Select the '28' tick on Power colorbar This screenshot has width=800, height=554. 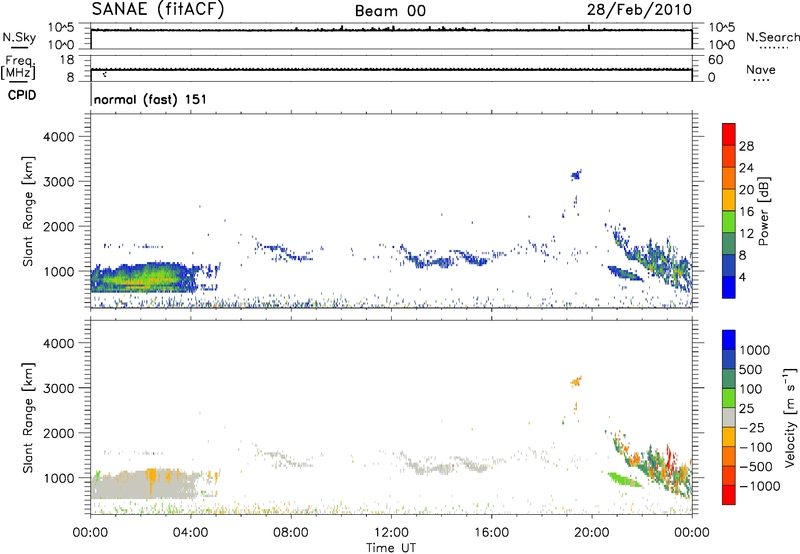coord(746,146)
